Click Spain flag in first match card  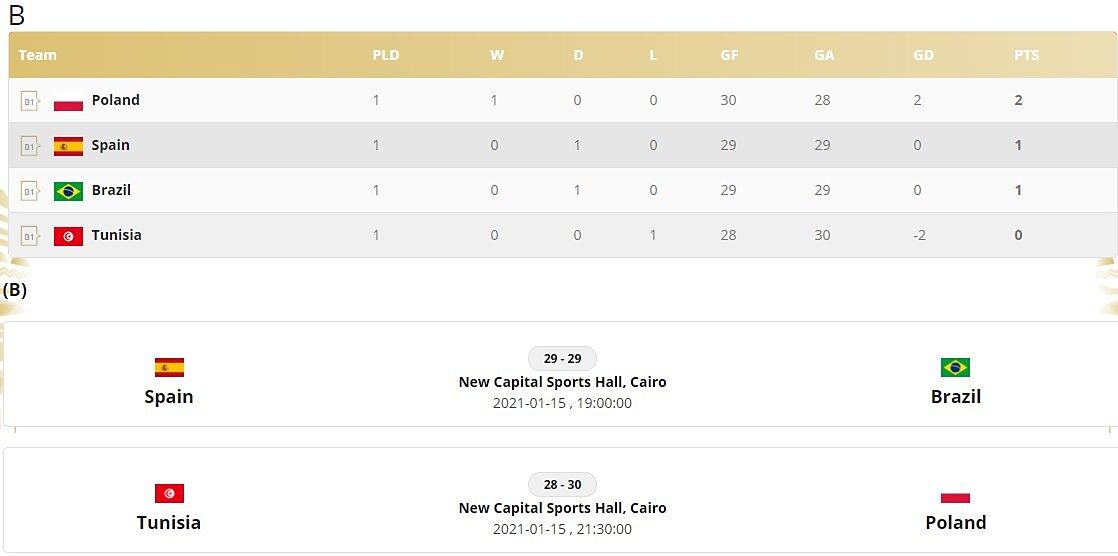[x=169, y=367]
